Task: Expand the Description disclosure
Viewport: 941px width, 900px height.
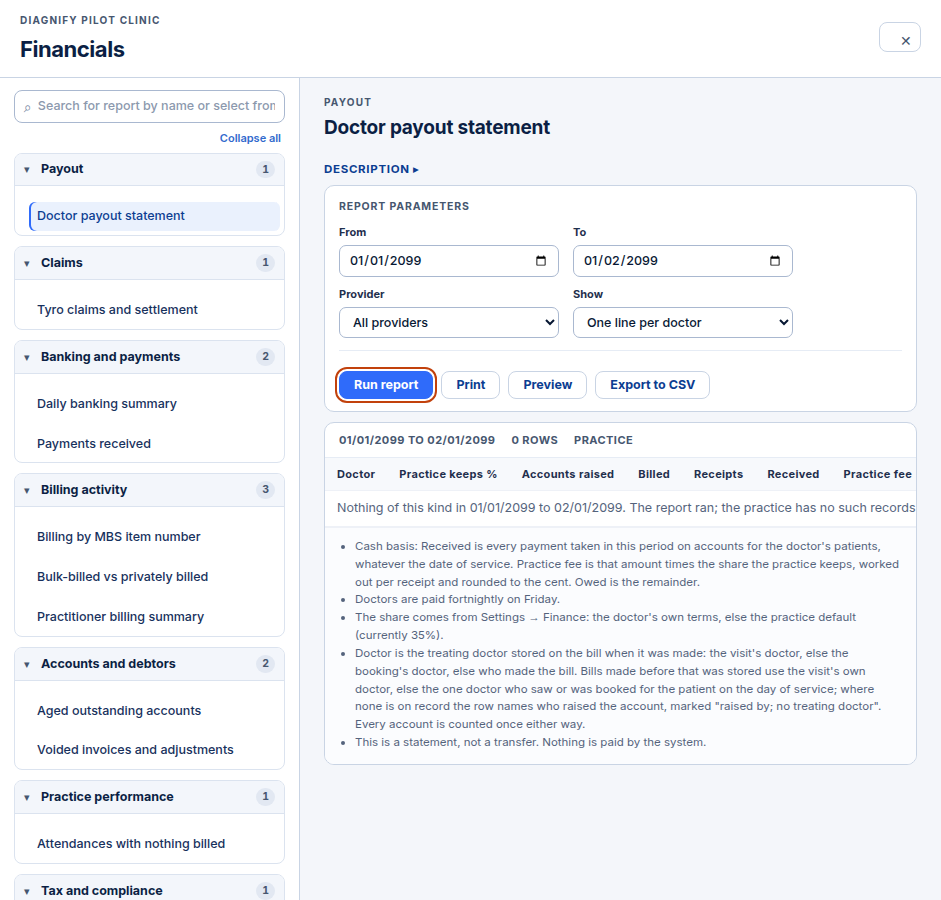Action: coord(371,169)
